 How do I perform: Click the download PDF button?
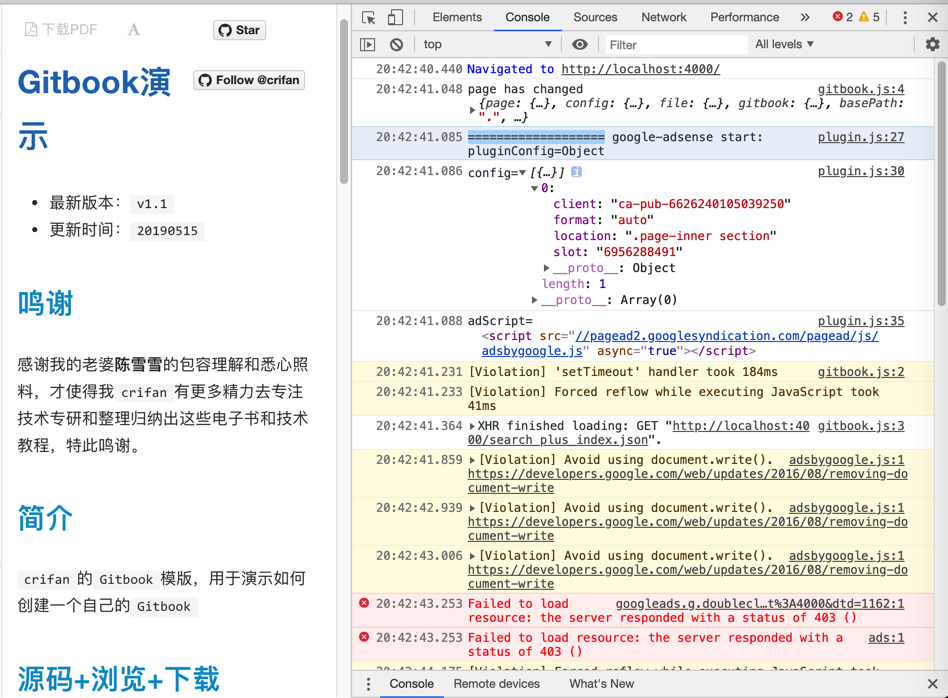pos(61,29)
